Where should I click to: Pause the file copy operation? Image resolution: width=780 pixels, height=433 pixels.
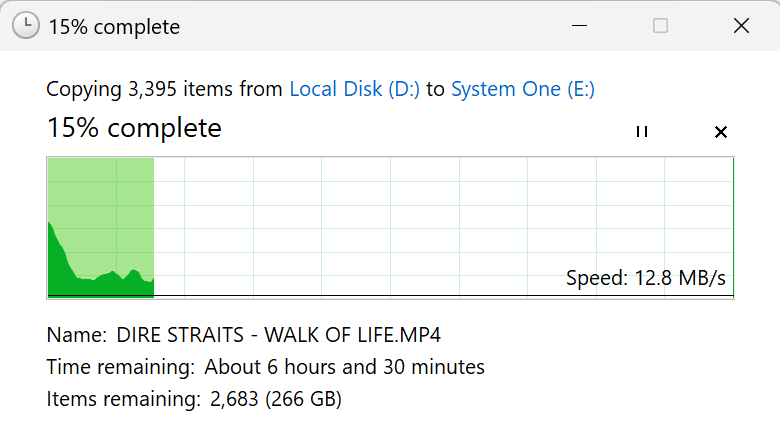(x=642, y=132)
